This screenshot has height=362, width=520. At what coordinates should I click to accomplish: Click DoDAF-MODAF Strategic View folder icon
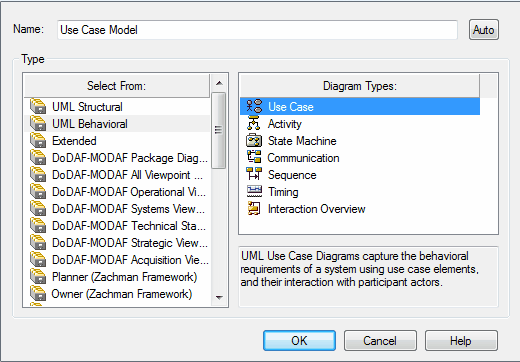click(38, 242)
